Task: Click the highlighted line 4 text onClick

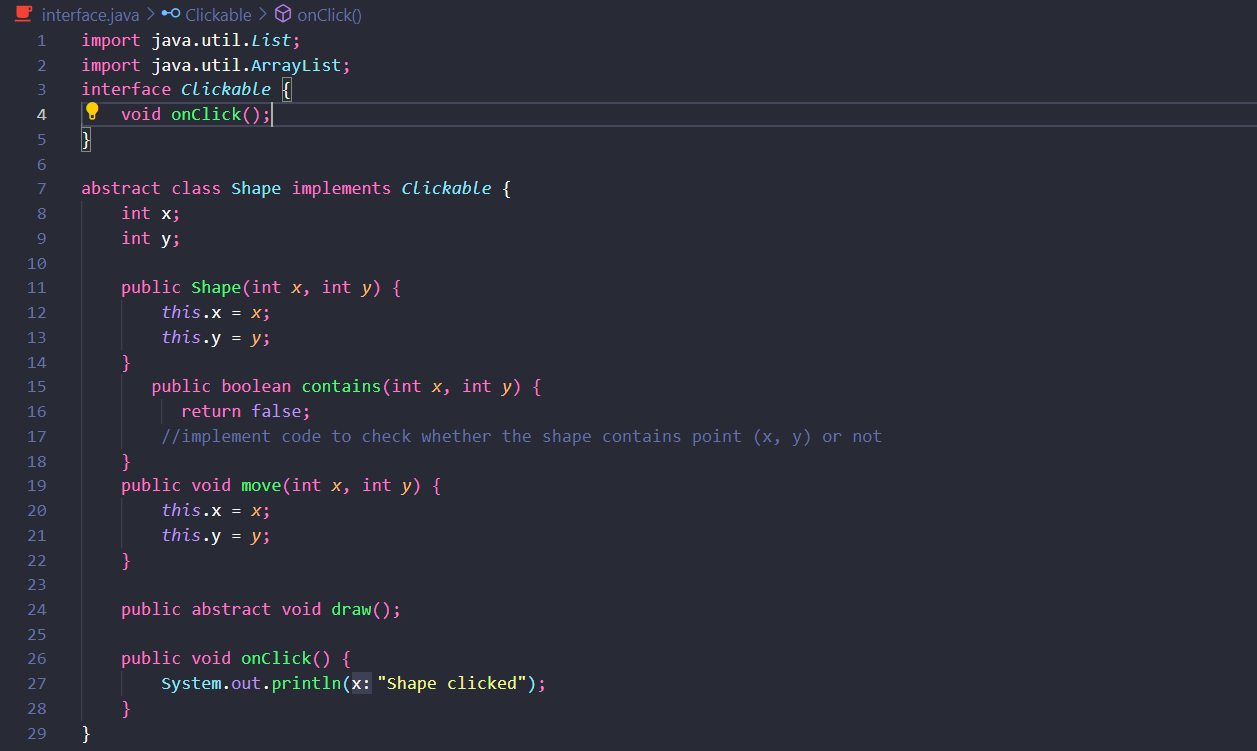Action: point(204,113)
